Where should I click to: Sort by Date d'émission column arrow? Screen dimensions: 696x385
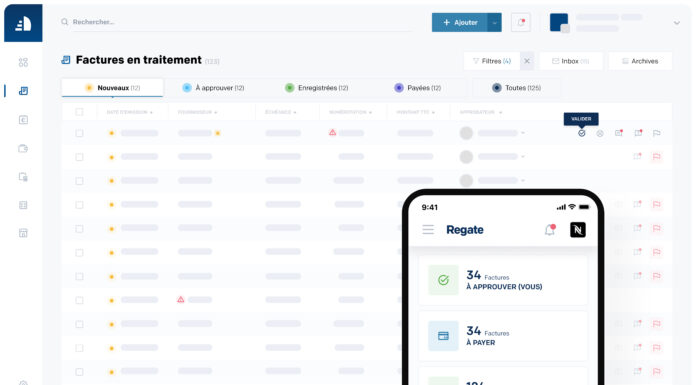(x=151, y=112)
